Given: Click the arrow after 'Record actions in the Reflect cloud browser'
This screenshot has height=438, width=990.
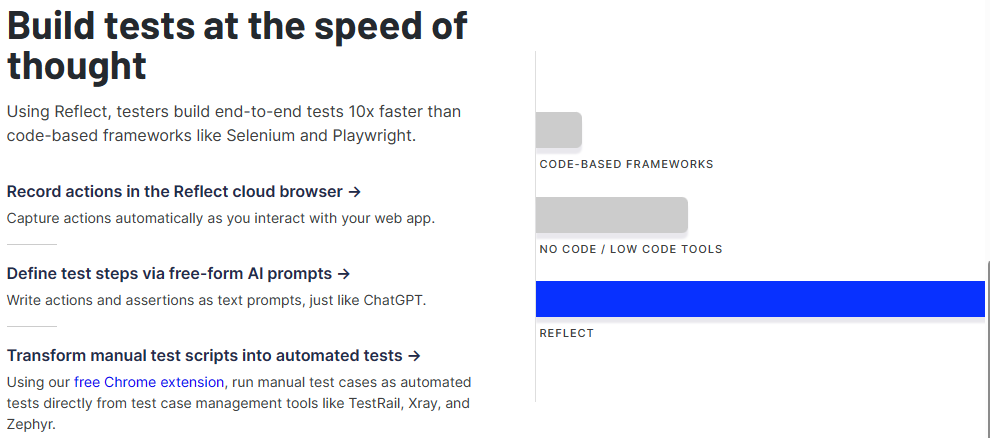Looking at the screenshot, I should pyautogui.click(x=355, y=192).
